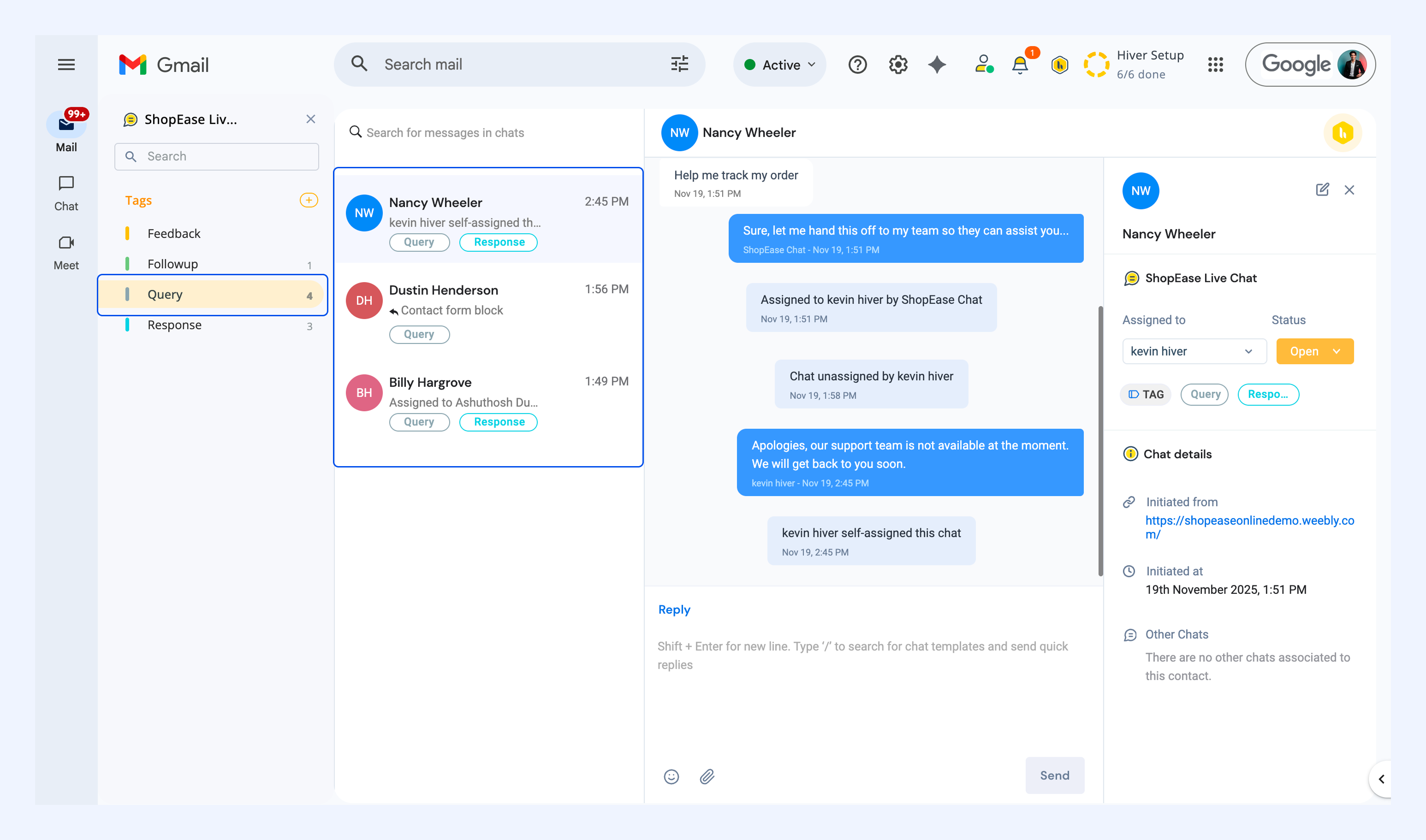1426x840 pixels.
Task: Click the NW avatar in the chat header
Action: (x=679, y=132)
